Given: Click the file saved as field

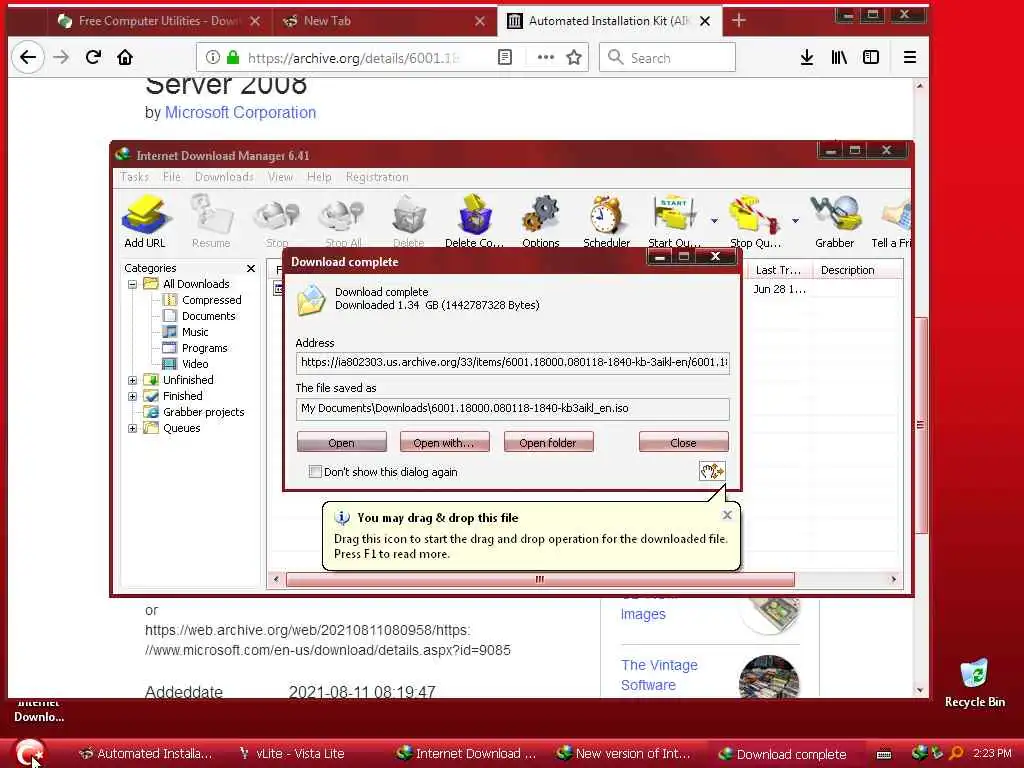Looking at the screenshot, I should [x=513, y=409].
